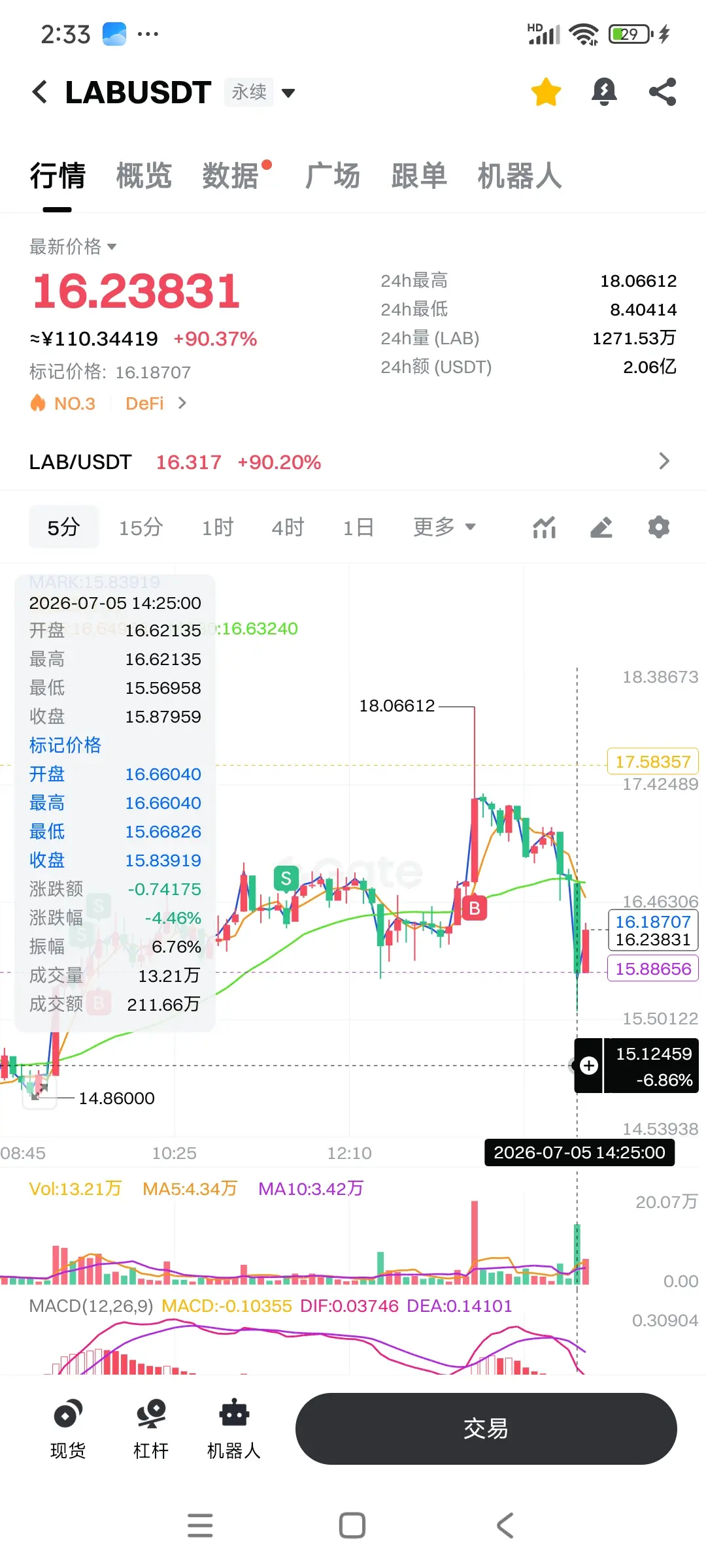Screen dimensions: 706x1568
Task: Open chart settings gear
Action: point(659,527)
